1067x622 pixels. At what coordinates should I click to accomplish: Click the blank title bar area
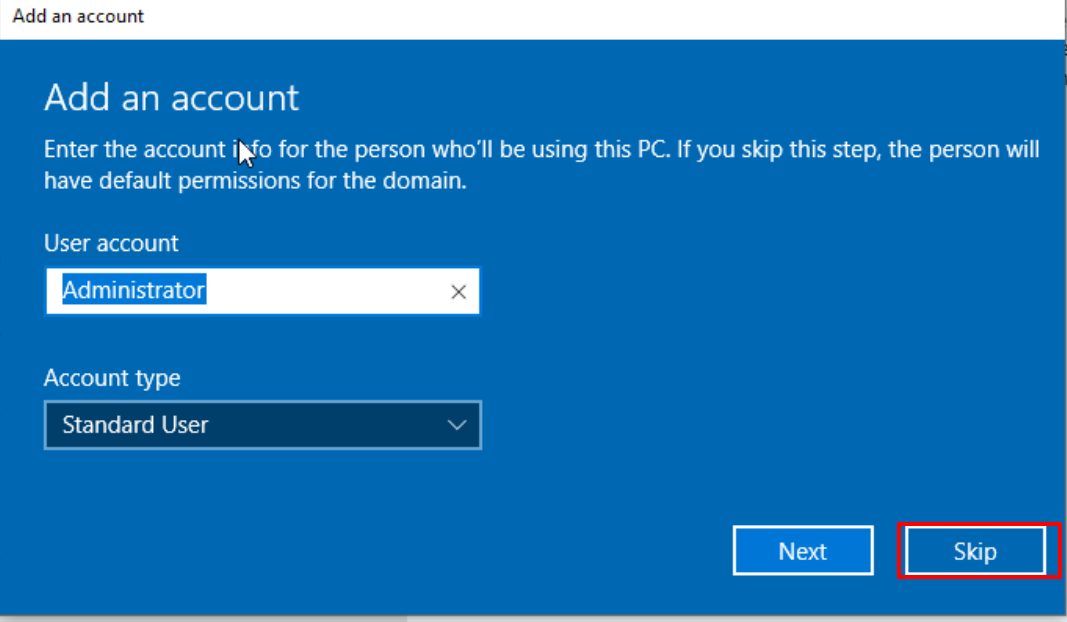click(x=600, y=16)
